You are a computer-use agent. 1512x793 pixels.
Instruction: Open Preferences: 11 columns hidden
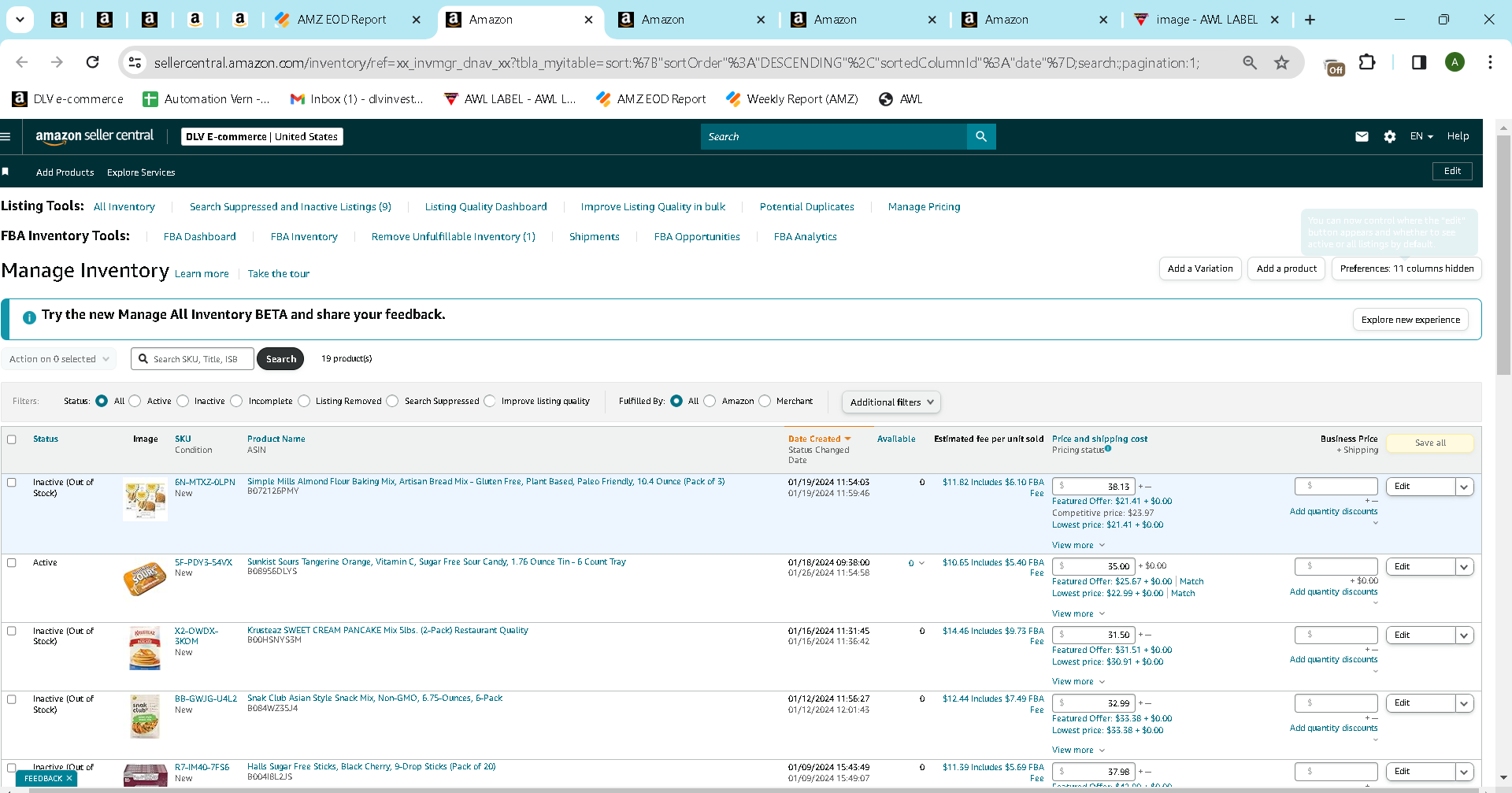pyautogui.click(x=1406, y=269)
